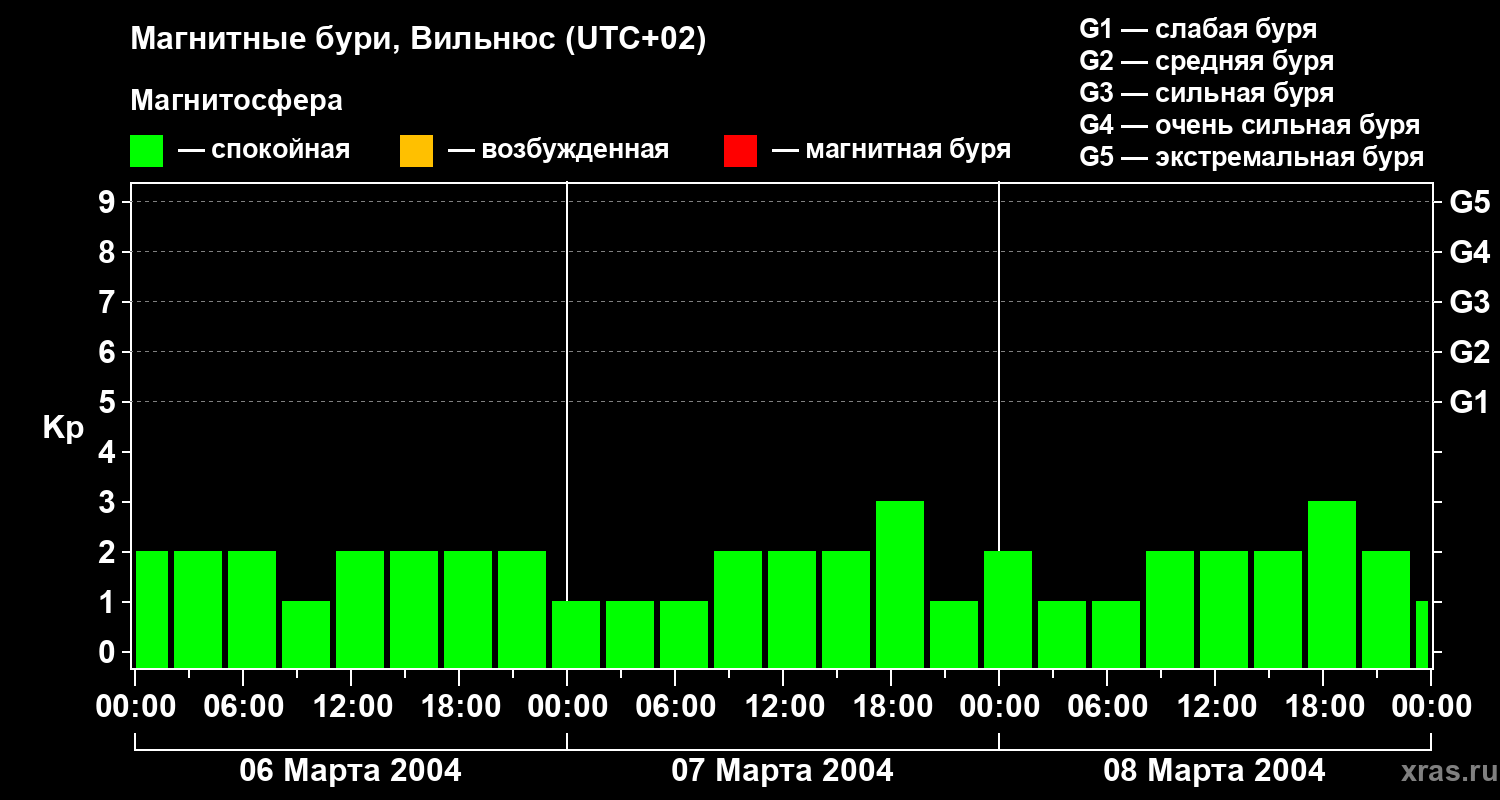Image resolution: width=1500 pixels, height=800 pixels.
Task: Click the green "спокойная" color swatch
Action: coord(147,151)
